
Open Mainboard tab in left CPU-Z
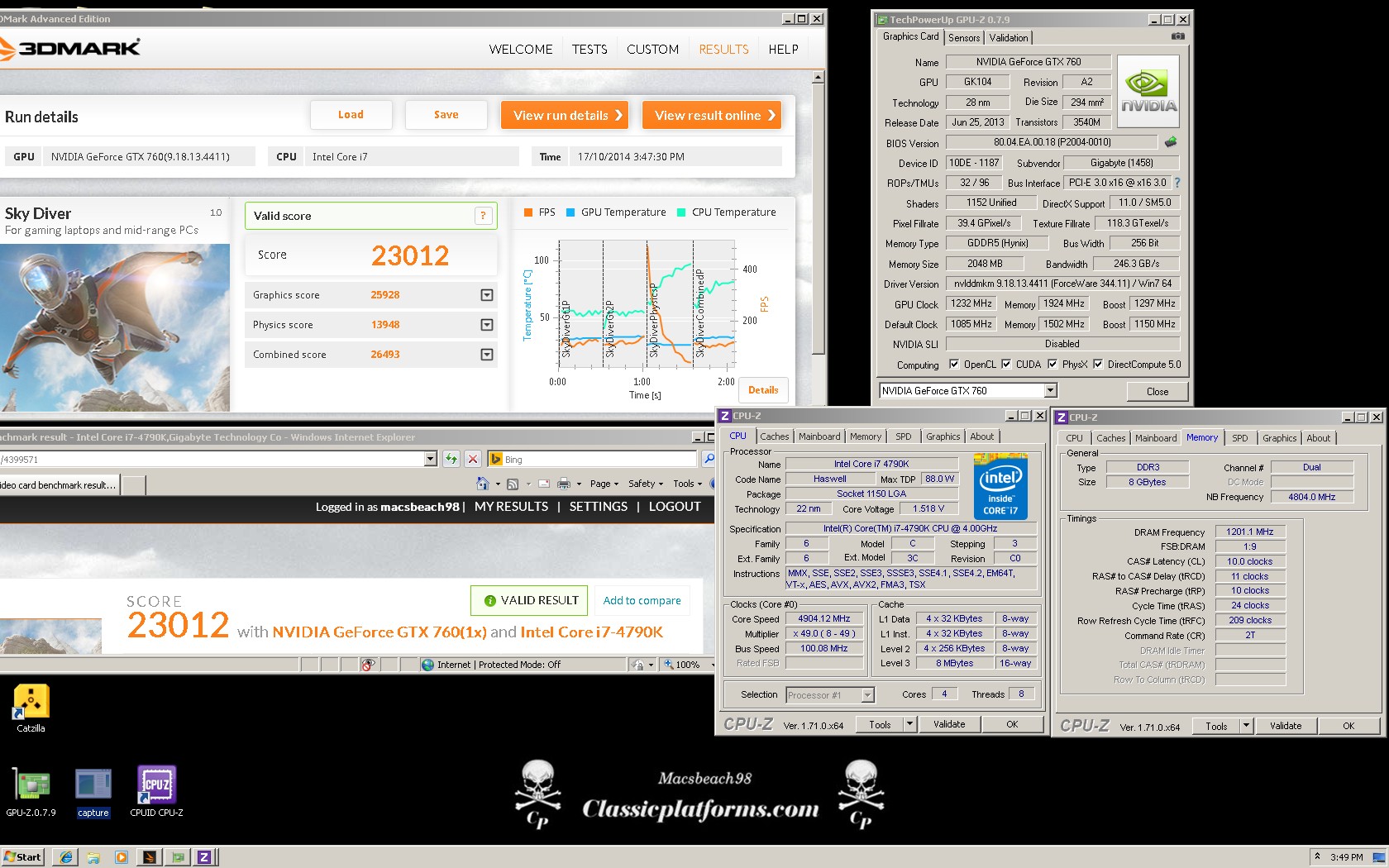click(x=819, y=436)
